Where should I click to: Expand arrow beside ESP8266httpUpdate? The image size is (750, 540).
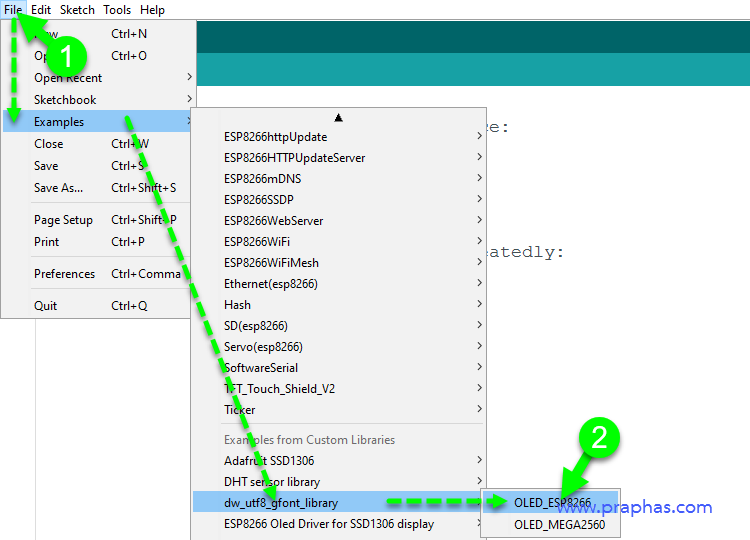479,136
